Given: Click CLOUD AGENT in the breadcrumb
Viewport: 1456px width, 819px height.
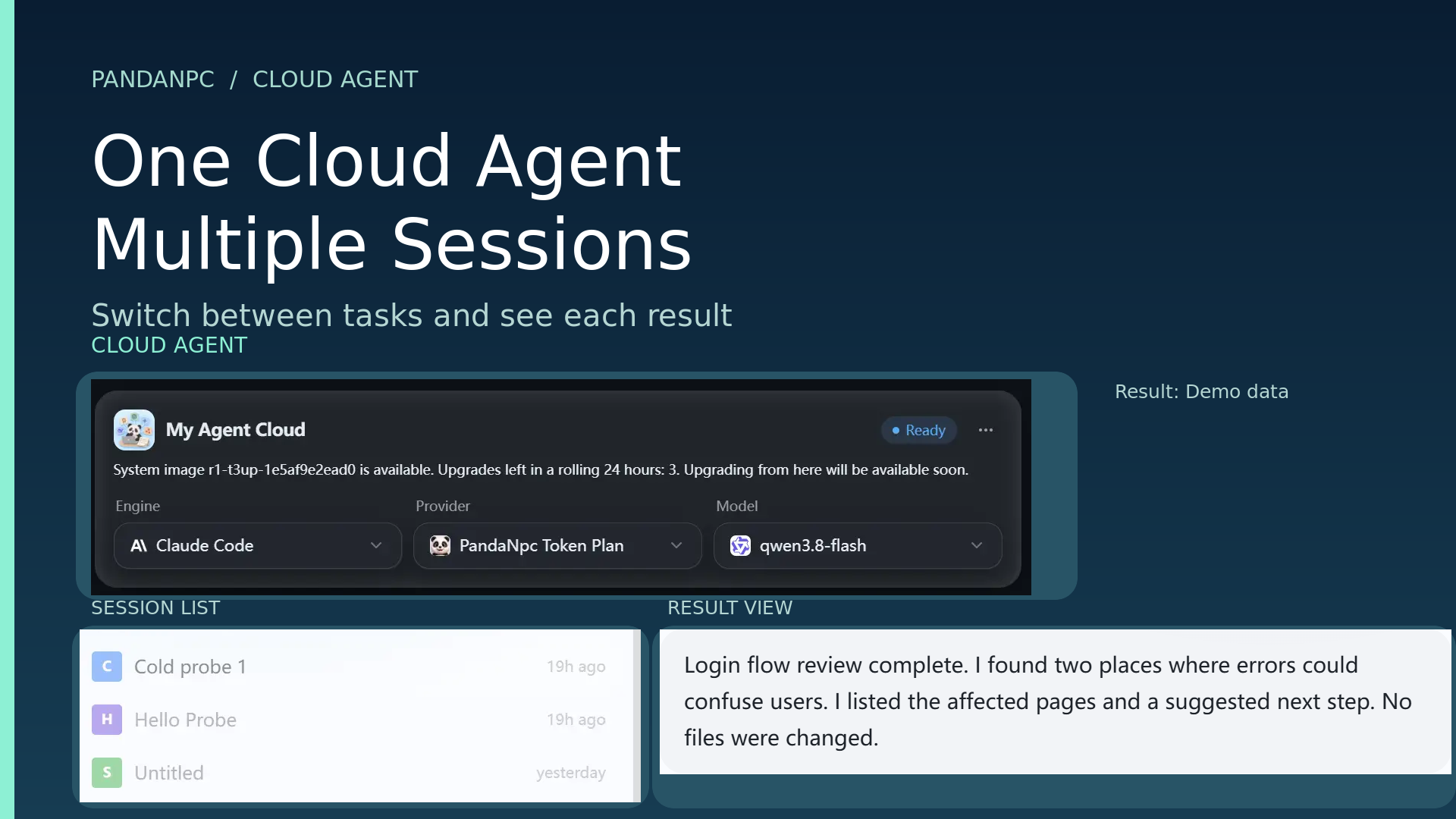Looking at the screenshot, I should 335,79.
